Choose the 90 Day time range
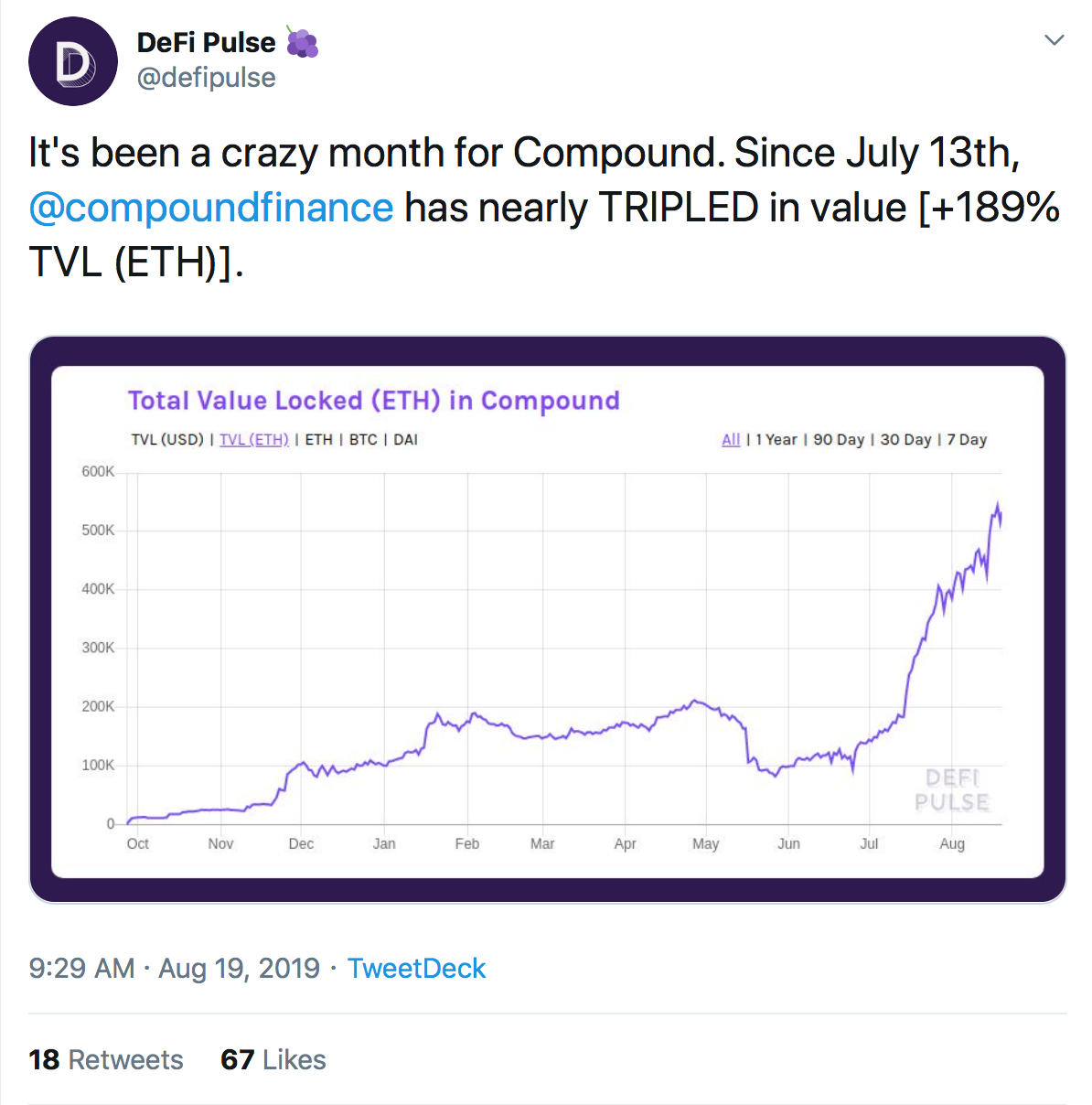Image resolution: width=1092 pixels, height=1105 pixels. (839, 440)
